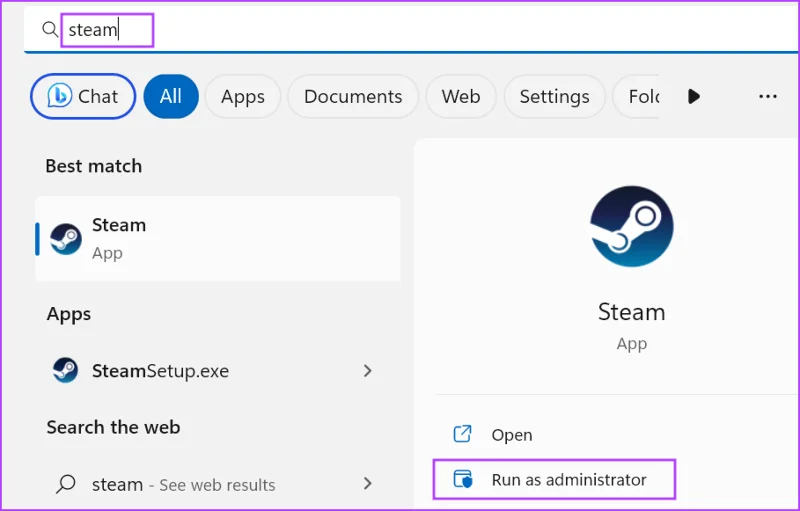Click the SteamSetup.exe Steam icon
800x511 pixels.
65,371
